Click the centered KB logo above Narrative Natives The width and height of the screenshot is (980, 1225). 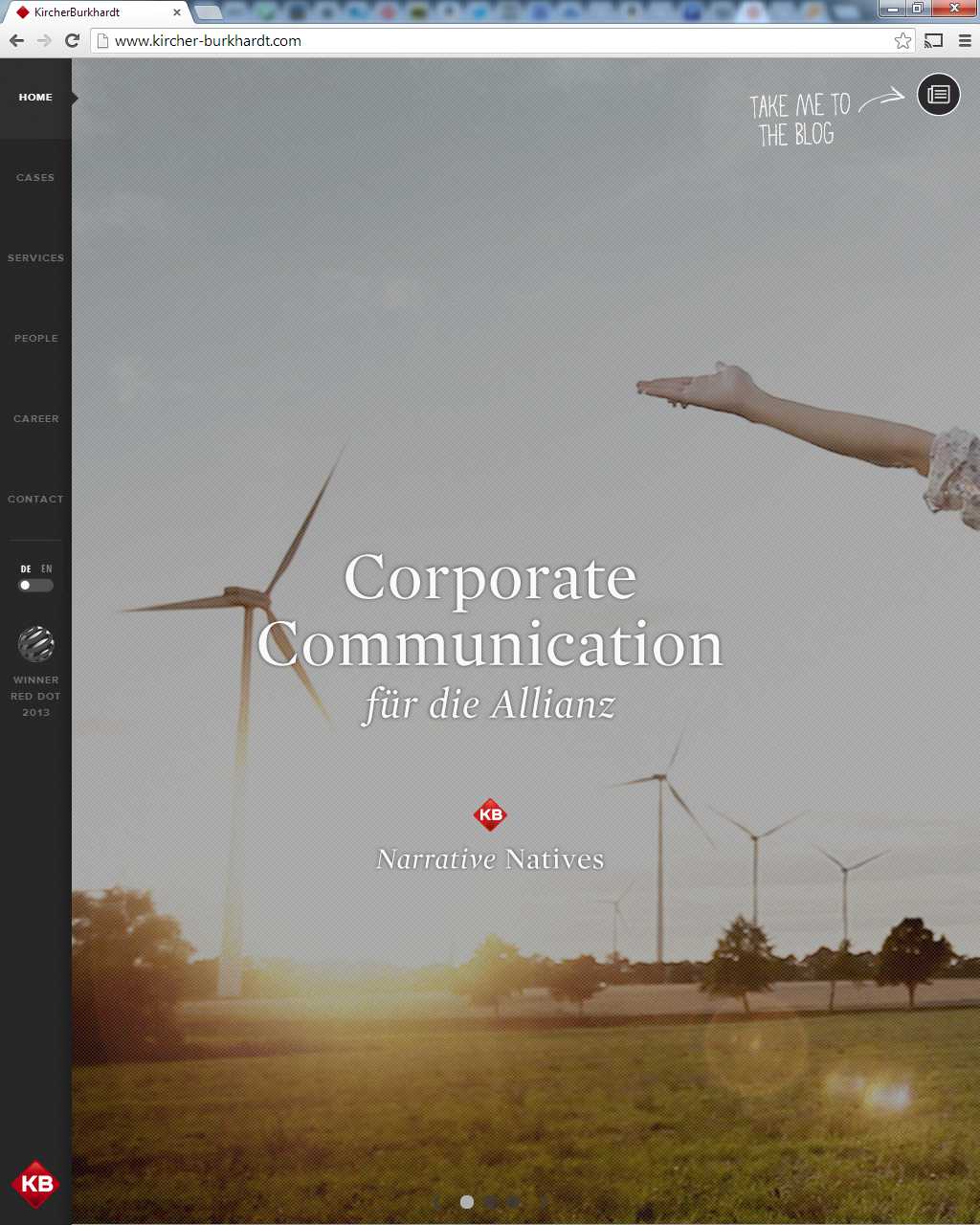click(x=490, y=814)
